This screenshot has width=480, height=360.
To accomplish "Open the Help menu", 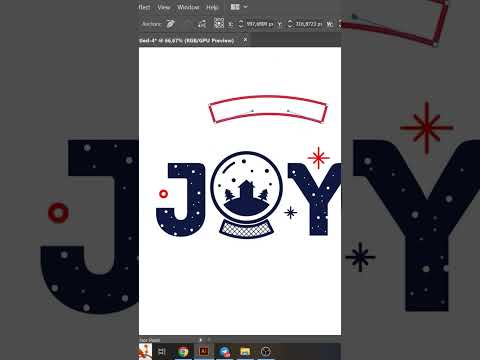I will tap(212, 7).
